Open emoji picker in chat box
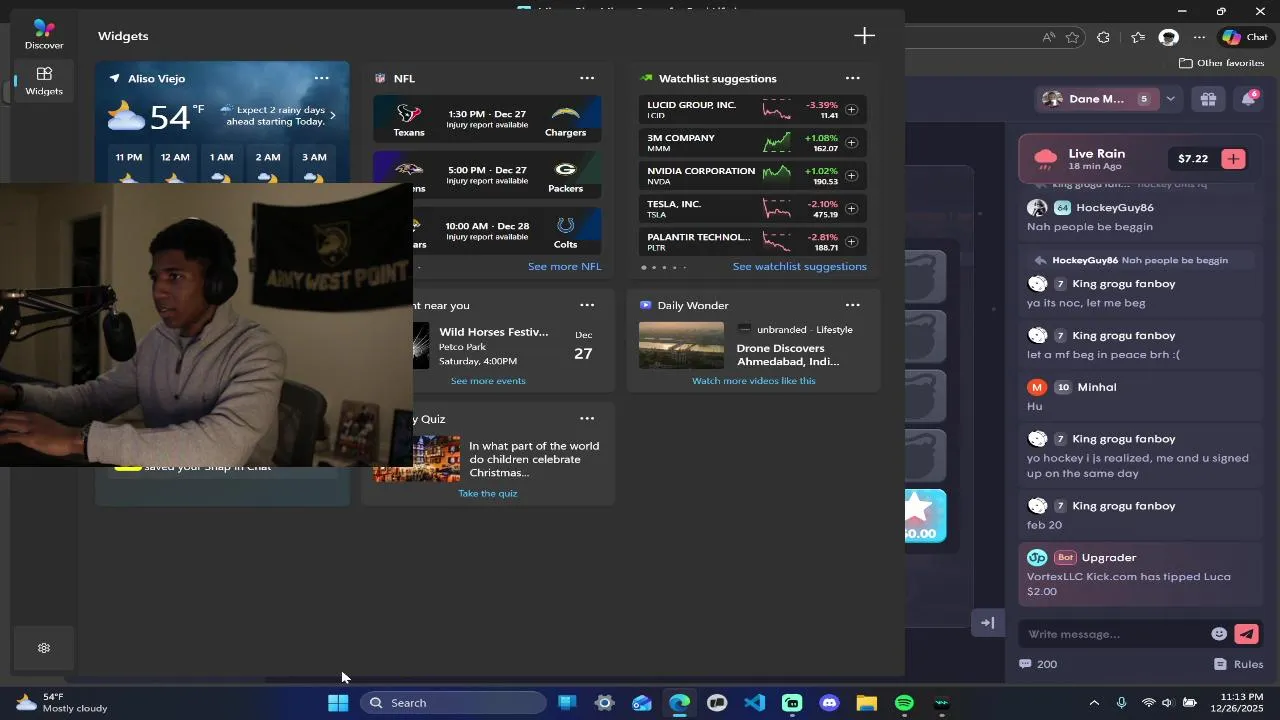The height and width of the screenshot is (720, 1280). (1219, 634)
